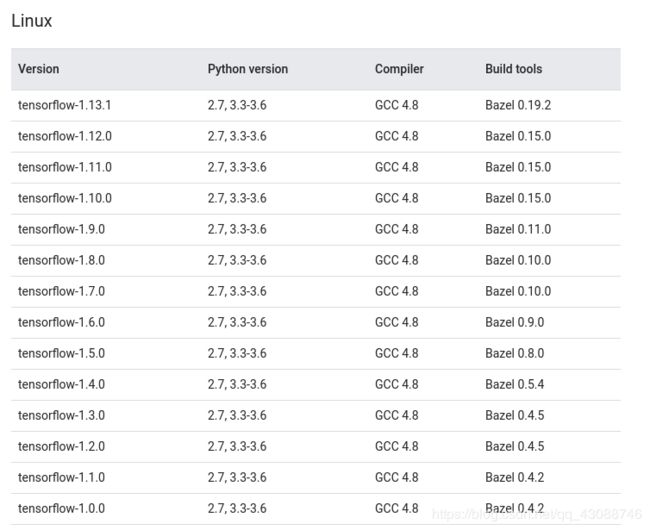
Task: Click the Linux section heading
Action: (32, 21)
